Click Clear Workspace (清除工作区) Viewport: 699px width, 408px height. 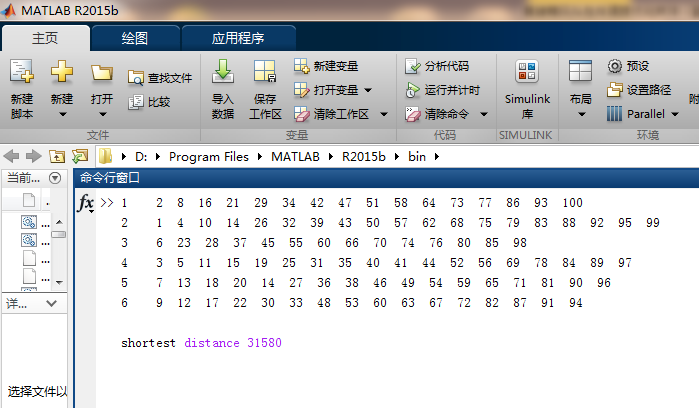331,114
